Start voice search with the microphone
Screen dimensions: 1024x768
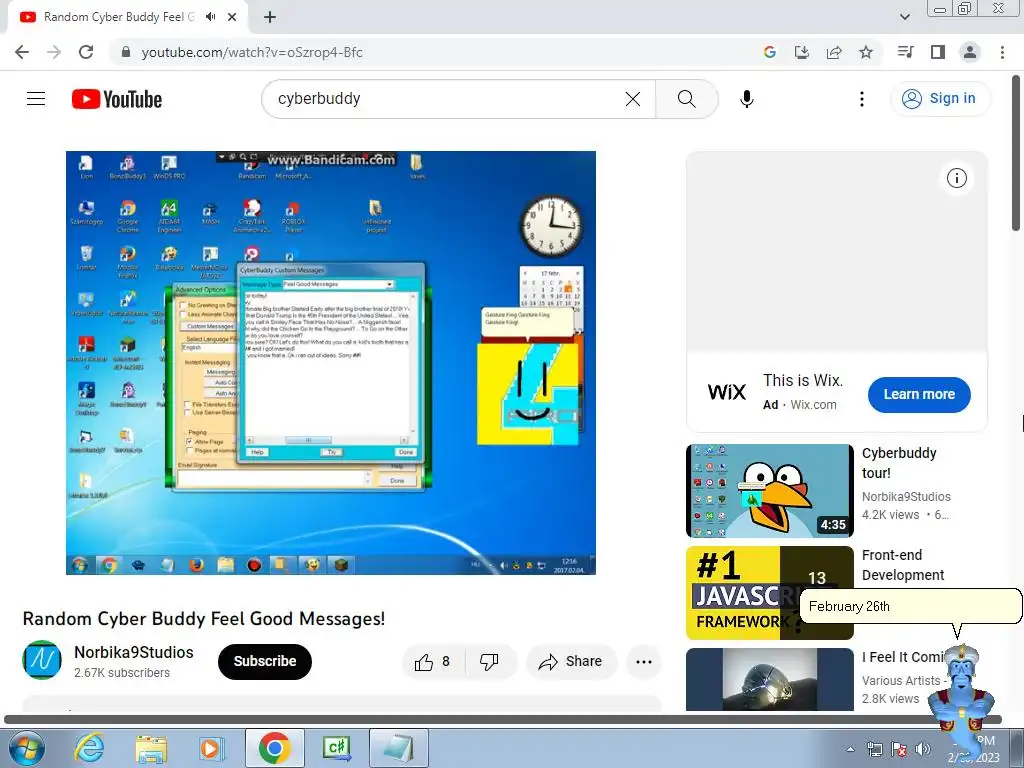746,99
